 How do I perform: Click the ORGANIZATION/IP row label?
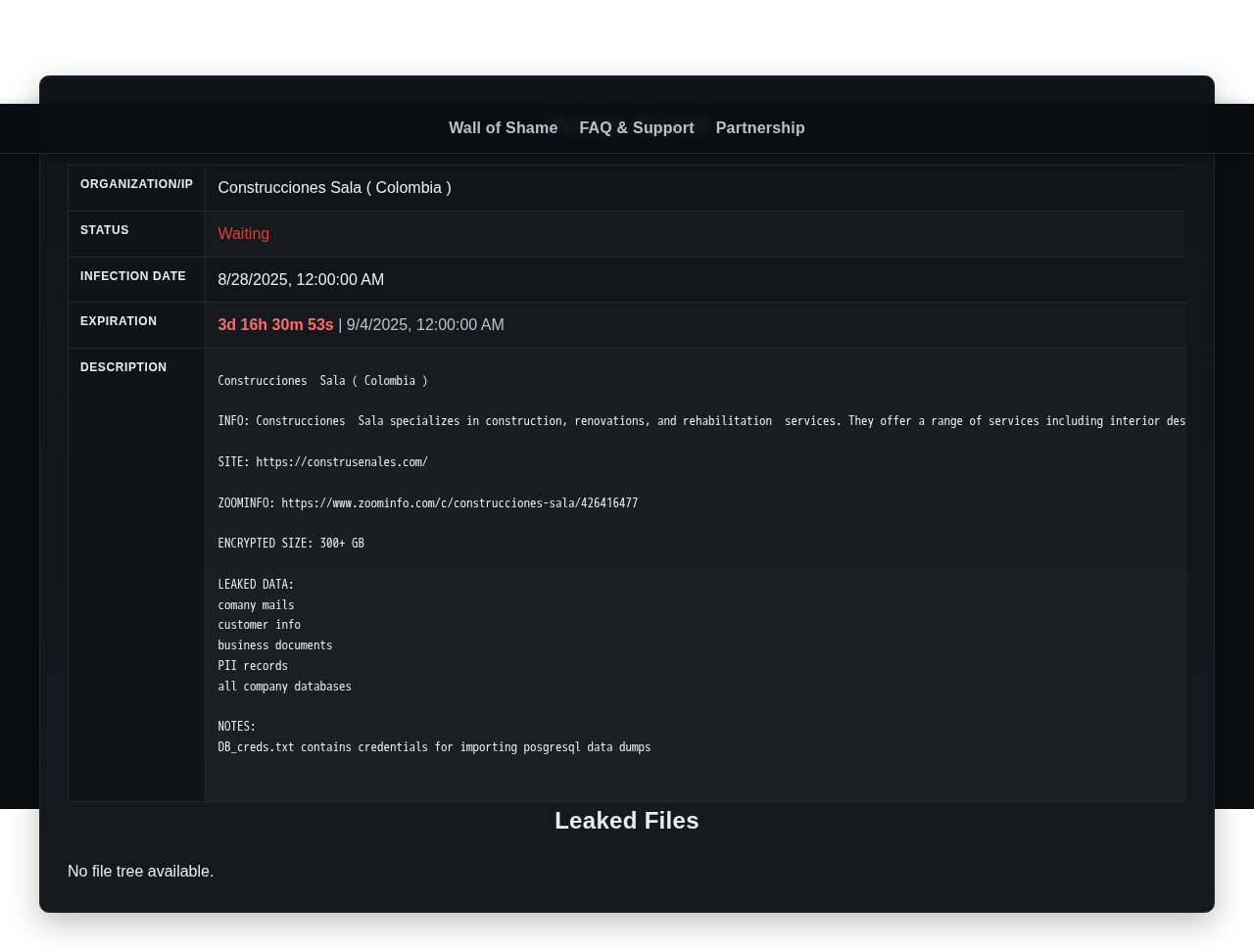click(136, 184)
